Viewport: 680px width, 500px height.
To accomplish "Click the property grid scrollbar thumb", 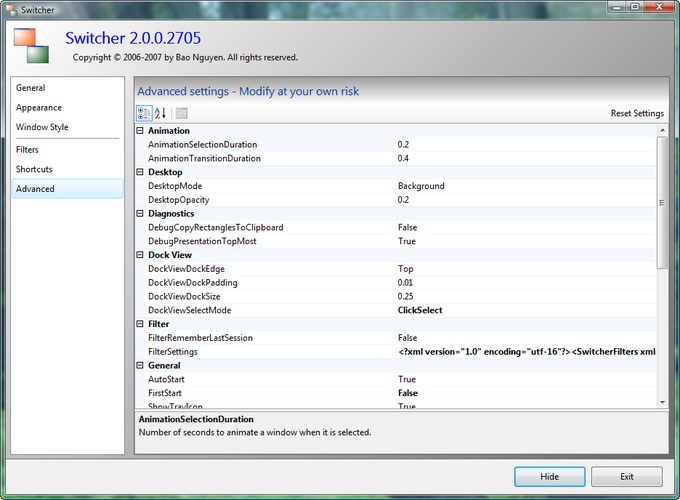I will pyautogui.click(x=662, y=203).
